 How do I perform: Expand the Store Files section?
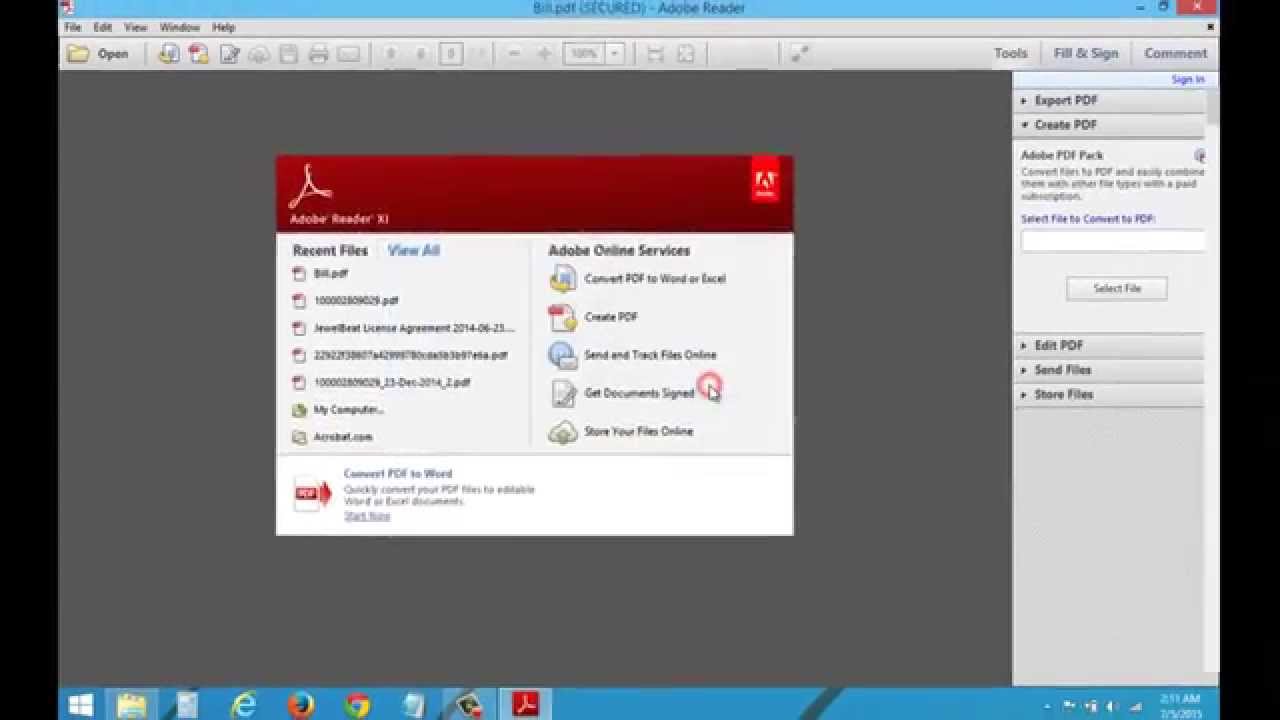(1109, 394)
